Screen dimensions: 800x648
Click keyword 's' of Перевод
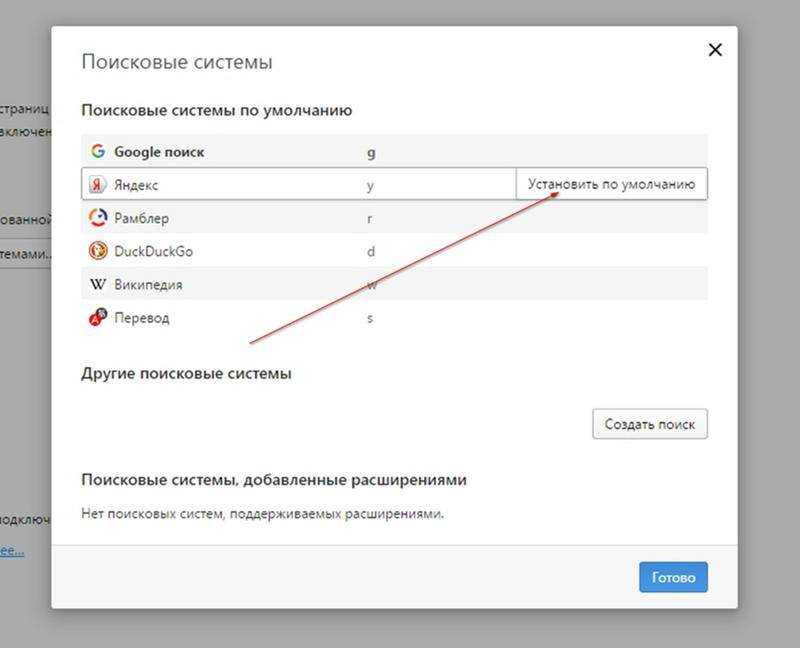tap(370, 318)
